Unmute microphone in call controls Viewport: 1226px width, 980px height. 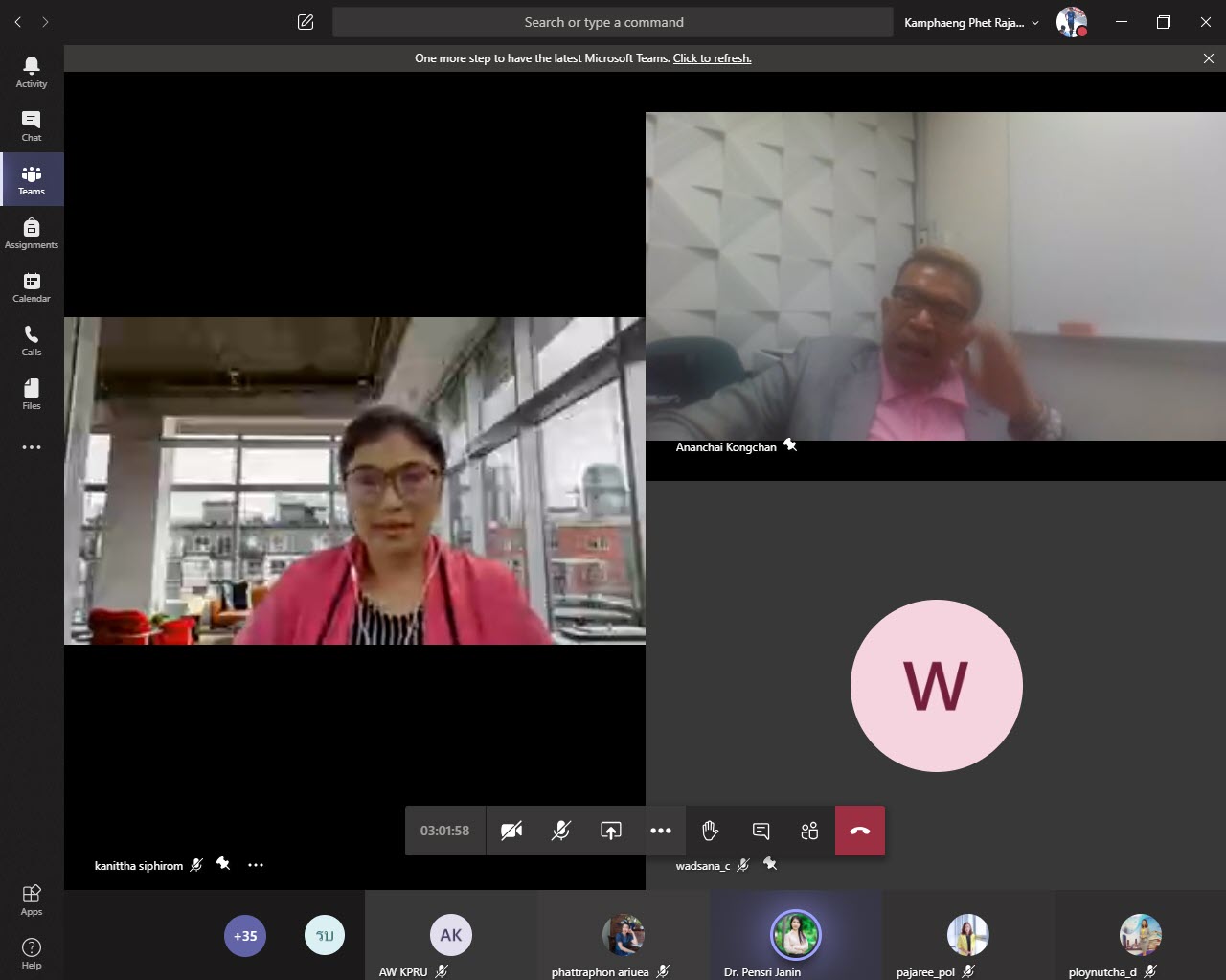pos(561,831)
